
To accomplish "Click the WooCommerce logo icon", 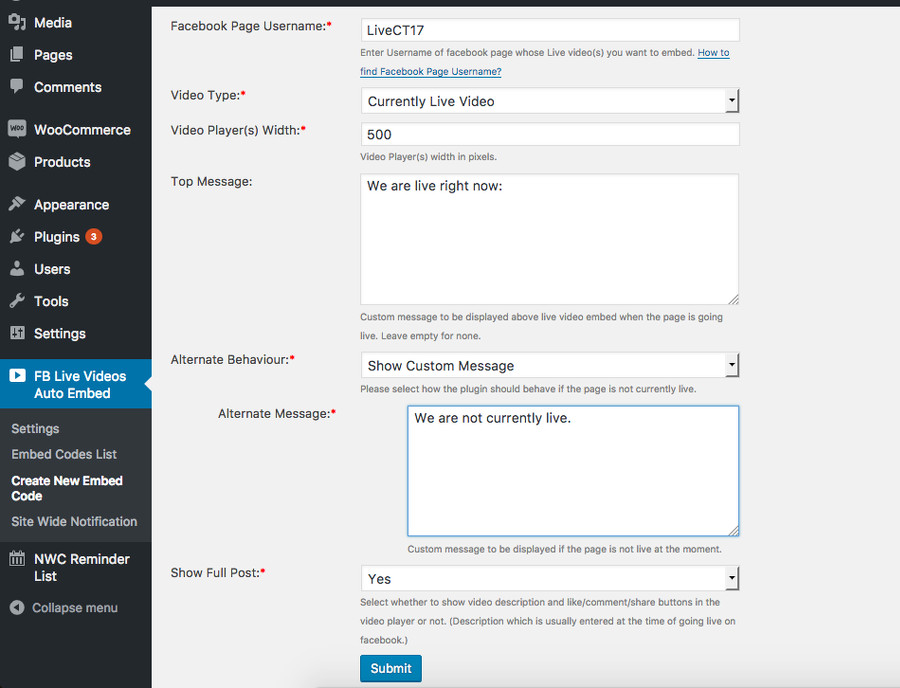I will click(x=17, y=129).
